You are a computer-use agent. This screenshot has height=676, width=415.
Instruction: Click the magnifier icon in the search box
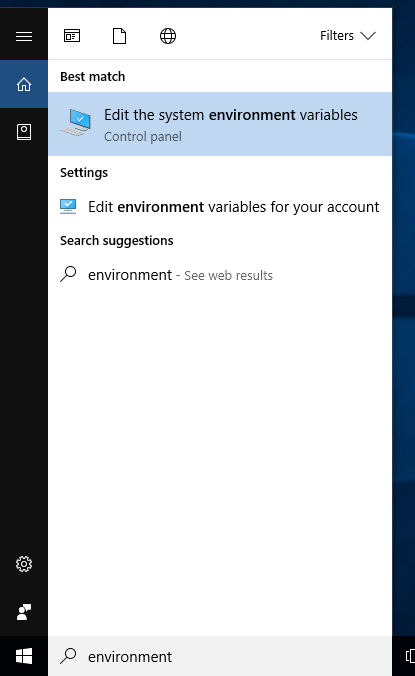pyautogui.click(x=68, y=656)
